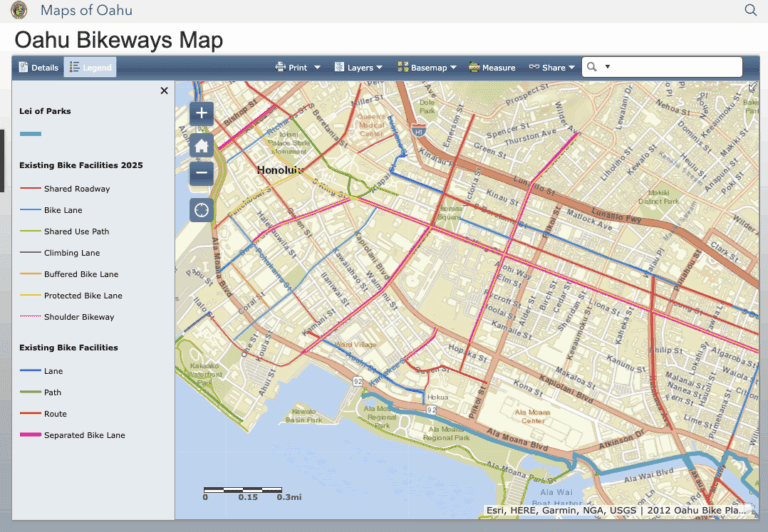
Task: Open the Maps of Oahu link
Action: coord(86,10)
